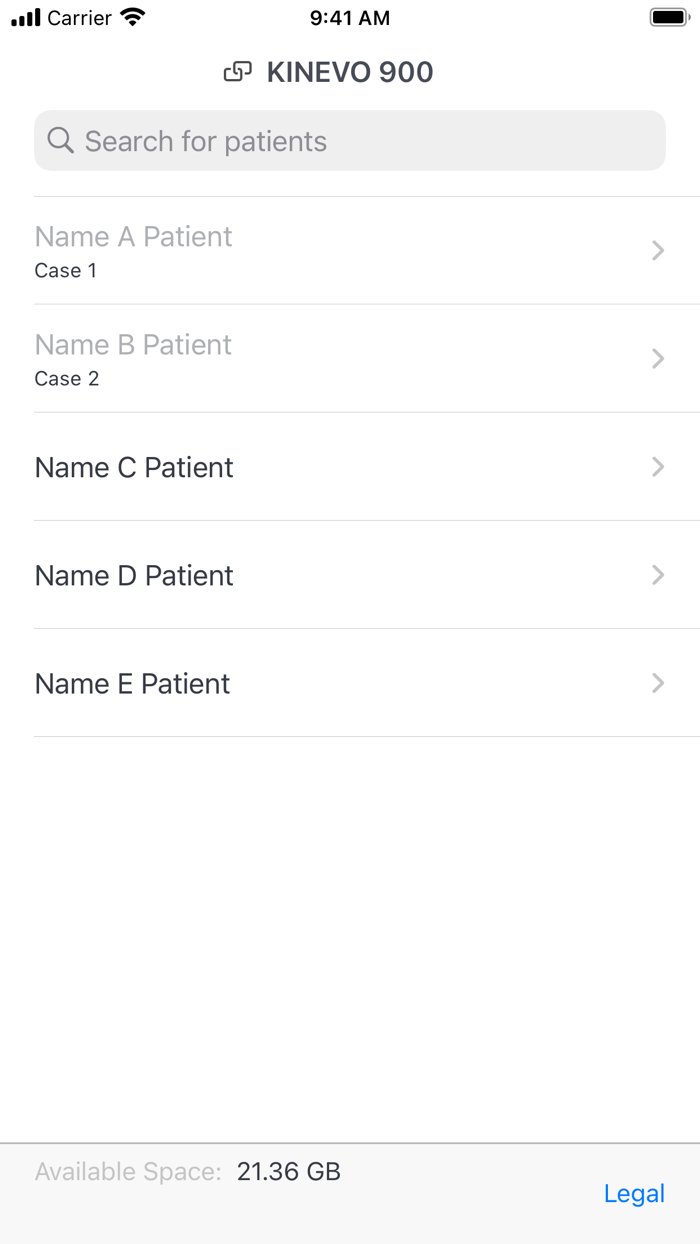
Task: Select the Name A Patient entry
Action: (x=133, y=237)
